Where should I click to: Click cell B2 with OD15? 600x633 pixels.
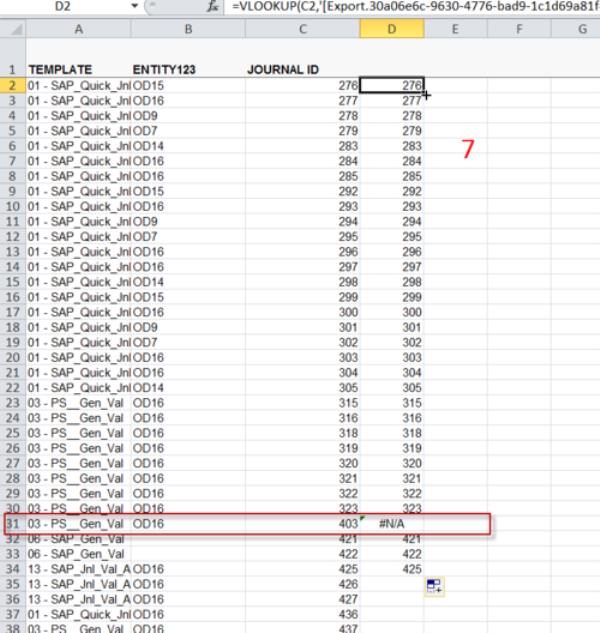[188, 85]
